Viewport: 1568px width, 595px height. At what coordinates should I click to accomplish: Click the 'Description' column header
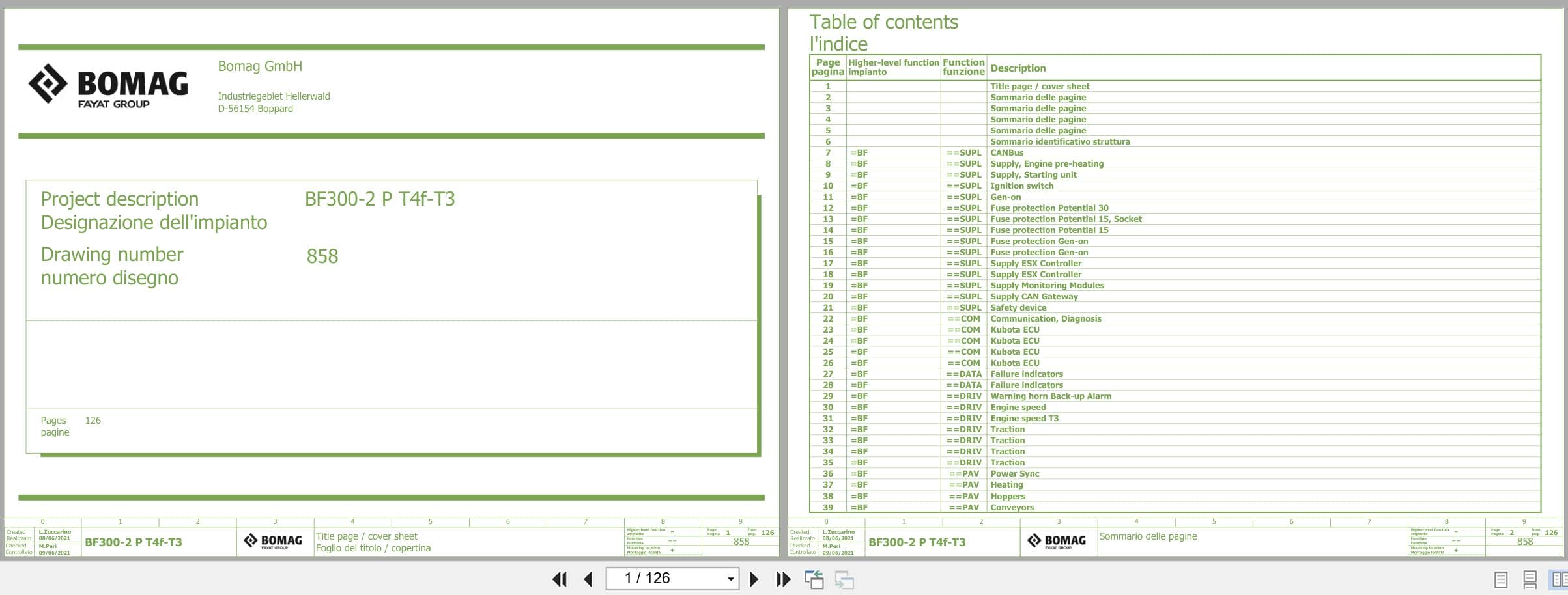(x=1018, y=68)
